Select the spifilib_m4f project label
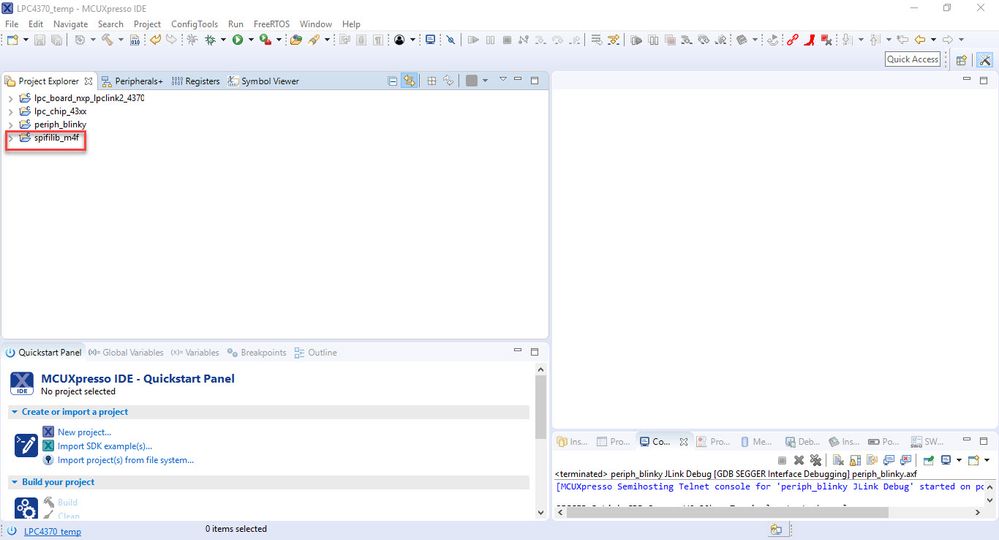The height and width of the screenshot is (540, 999). [x=56, y=138]
